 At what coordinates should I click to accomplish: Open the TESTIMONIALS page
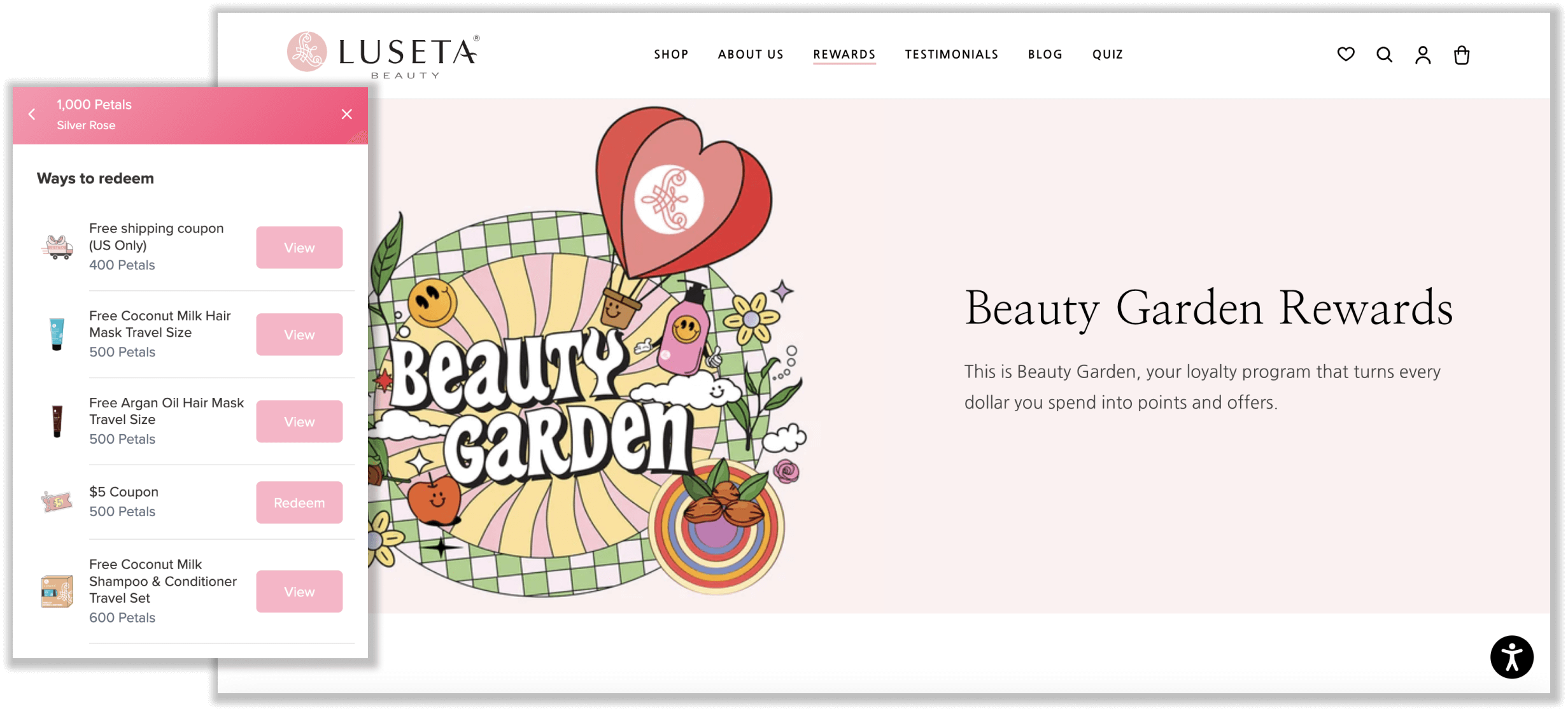951,54
